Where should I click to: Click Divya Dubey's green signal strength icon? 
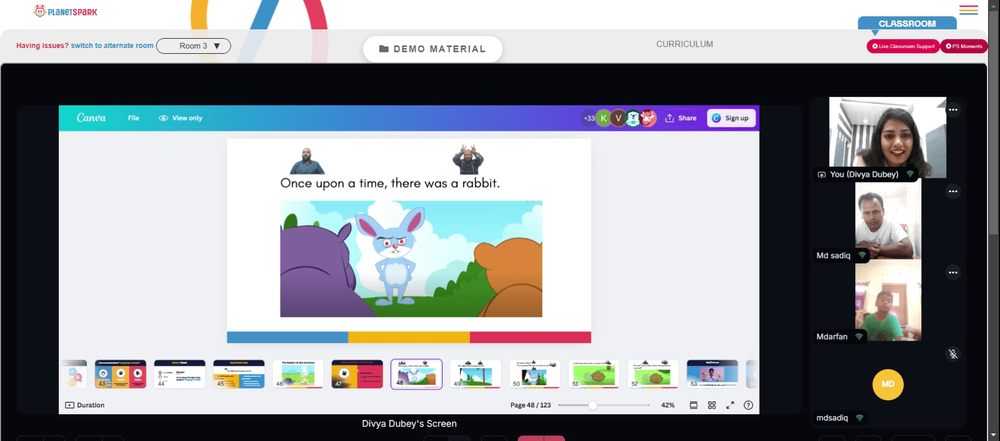tap(910, 174)
